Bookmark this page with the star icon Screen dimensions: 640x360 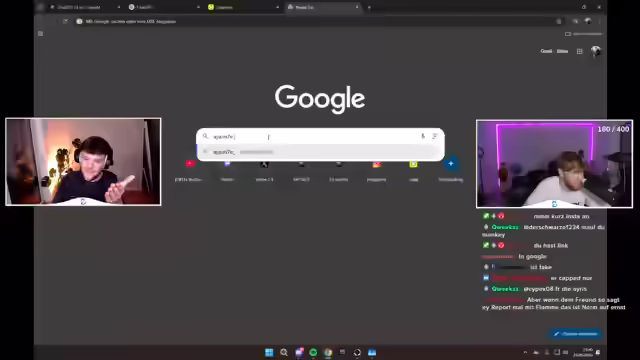[x=559, y=21]
